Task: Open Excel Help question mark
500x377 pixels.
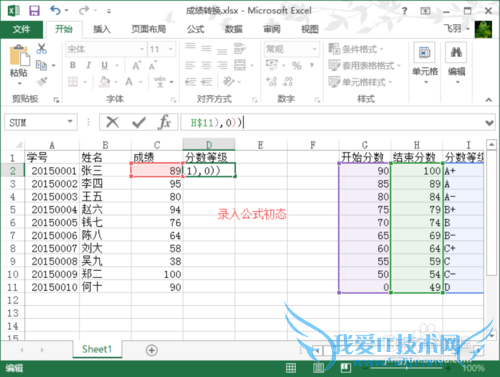Action: (x=404, y=11)
